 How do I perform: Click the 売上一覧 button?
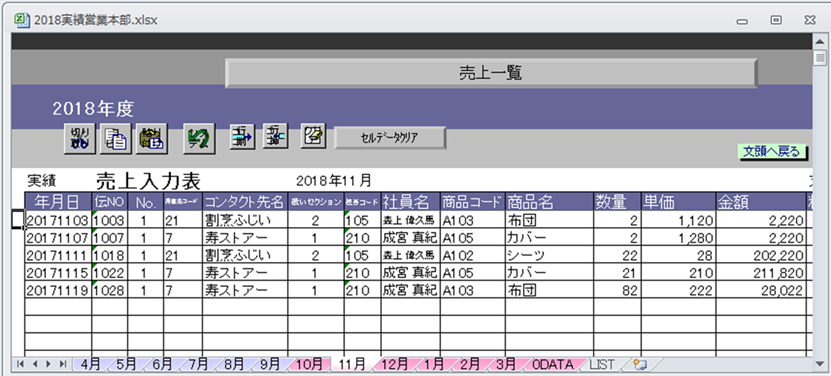tap(491, 73)
